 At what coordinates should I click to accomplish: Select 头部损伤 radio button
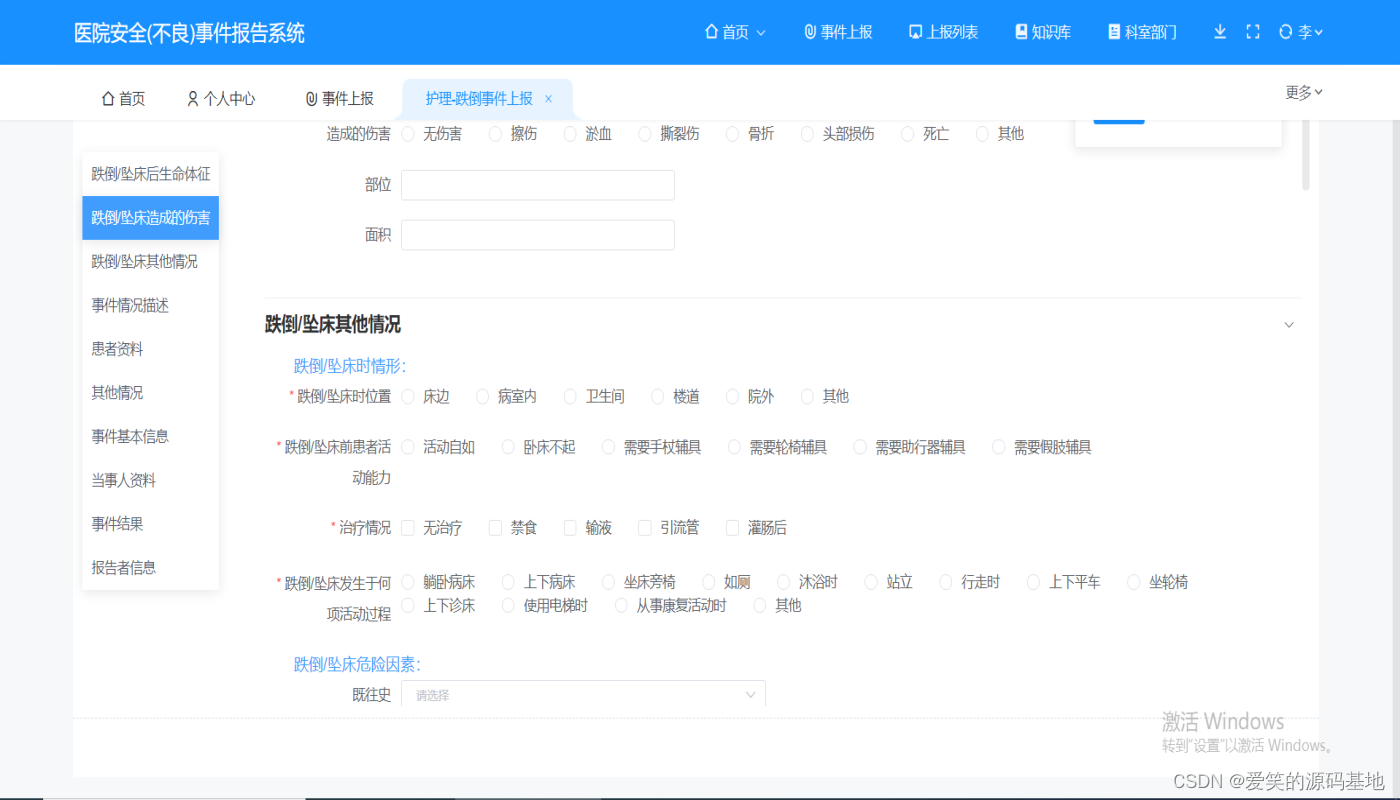(x=808, y=134)
